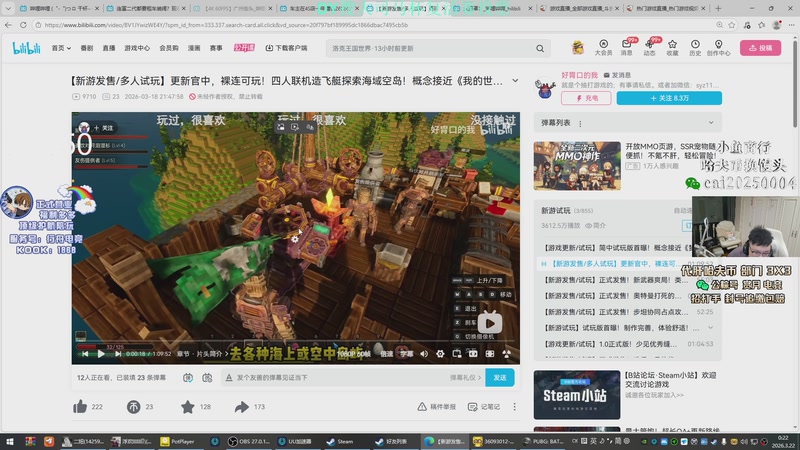Open the 首页 dropdown menu

coord(61,48)
